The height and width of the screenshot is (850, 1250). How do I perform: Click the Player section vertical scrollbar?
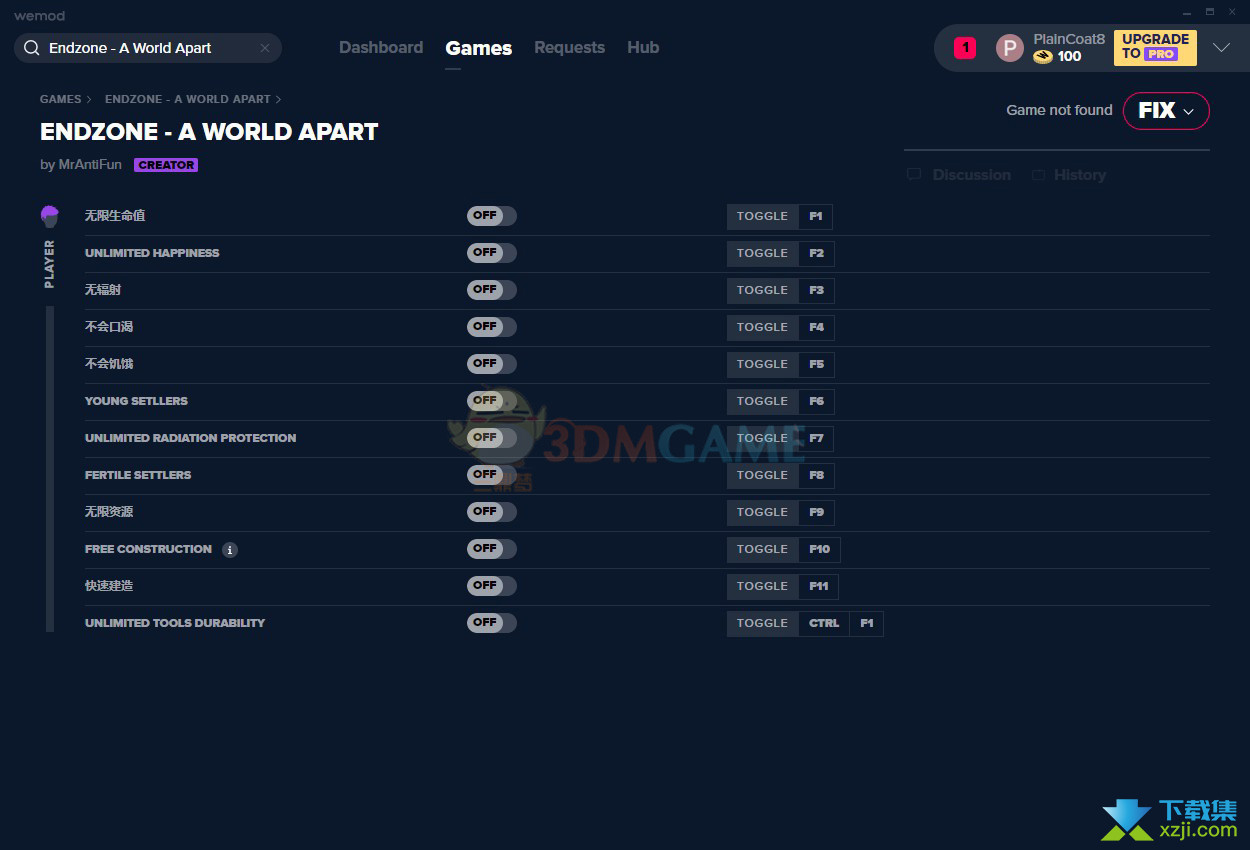click(50, 469)
